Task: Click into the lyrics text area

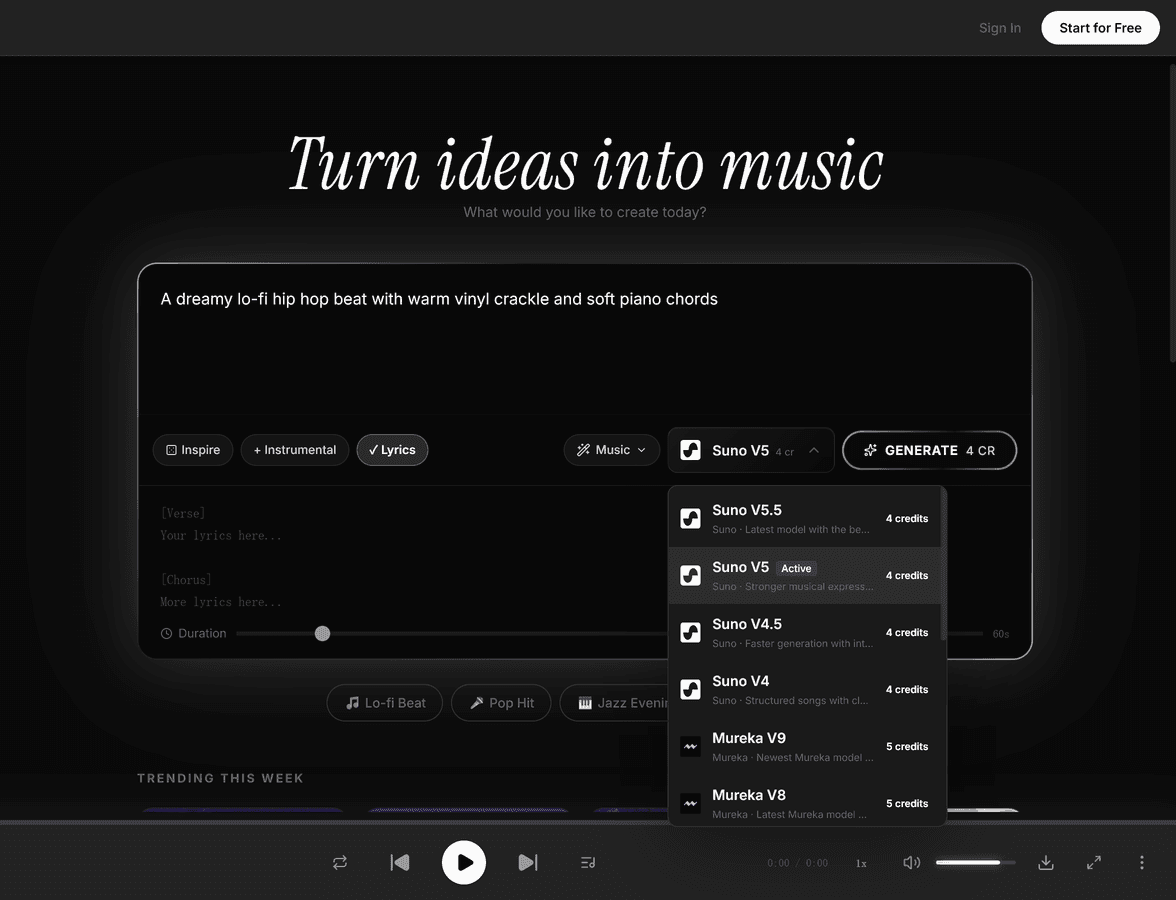Action: tap(405, 556)
